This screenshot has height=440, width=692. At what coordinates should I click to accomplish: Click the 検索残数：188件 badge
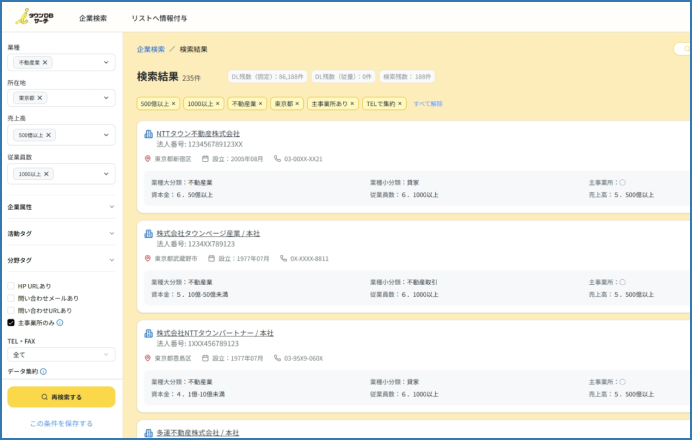pos(407,76)
